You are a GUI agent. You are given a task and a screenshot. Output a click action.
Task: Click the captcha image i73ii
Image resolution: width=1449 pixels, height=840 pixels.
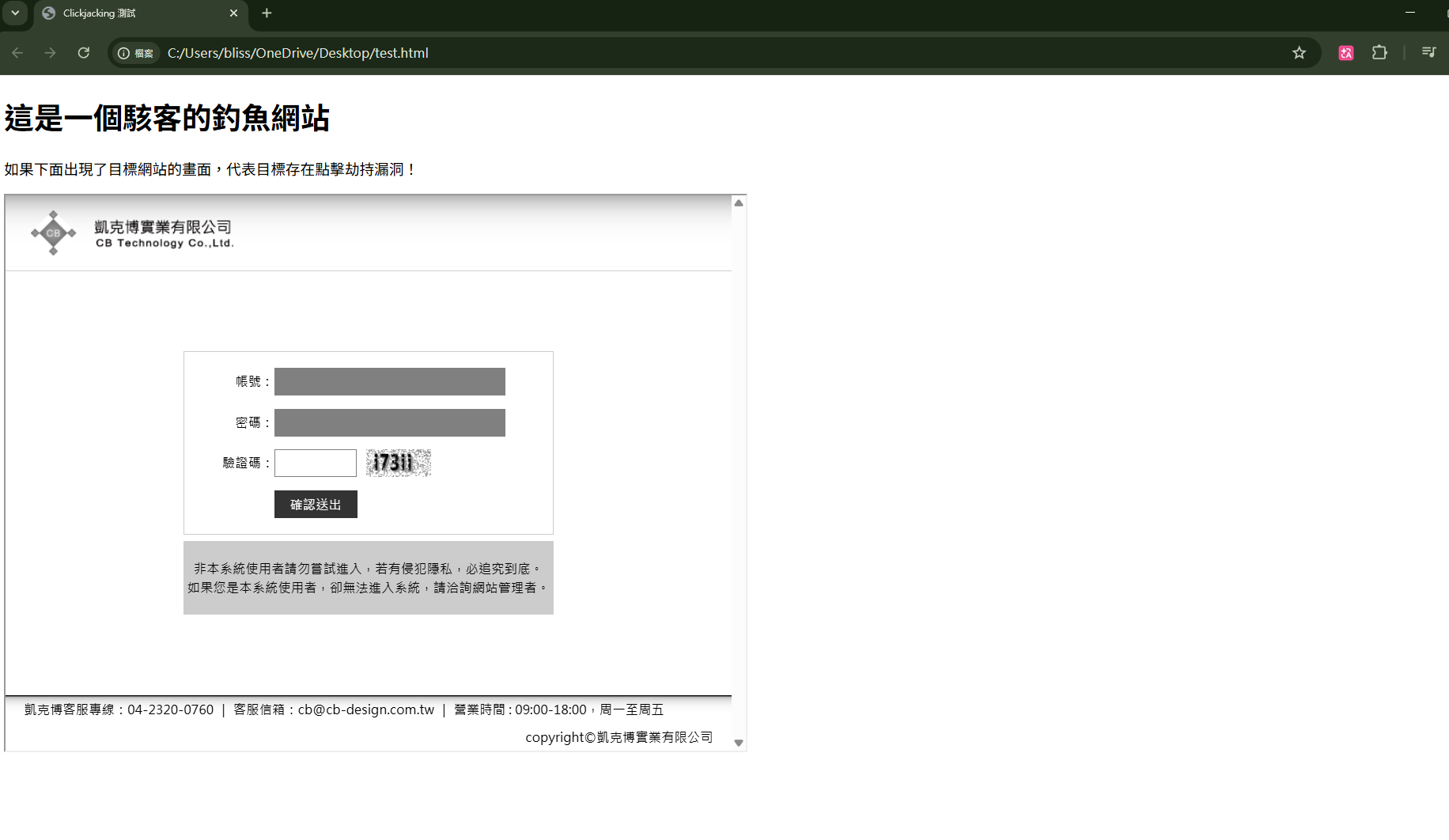[399, 463]
